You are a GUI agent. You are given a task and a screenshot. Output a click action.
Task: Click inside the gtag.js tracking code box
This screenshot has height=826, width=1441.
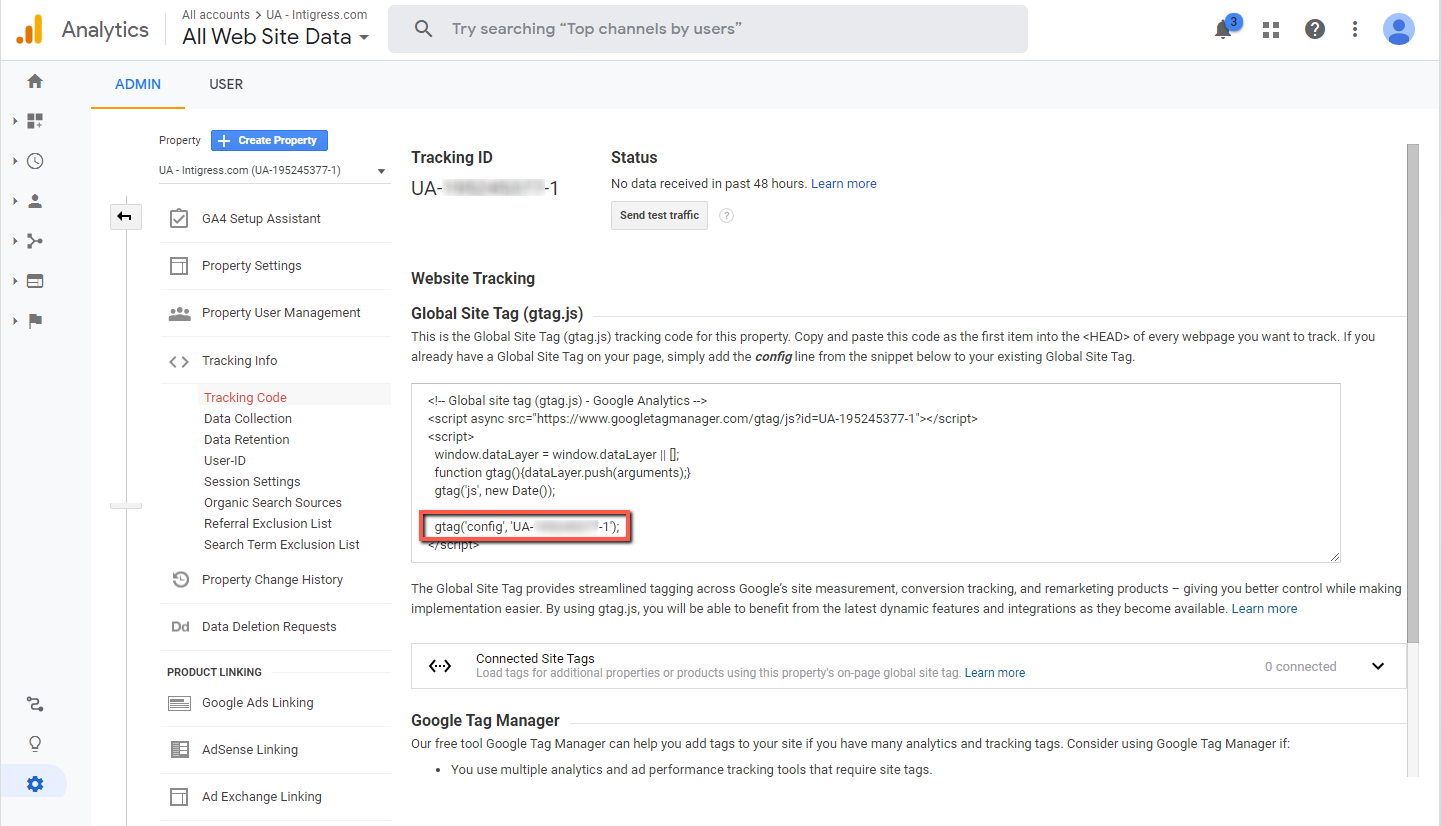click(x=876, y=473)
